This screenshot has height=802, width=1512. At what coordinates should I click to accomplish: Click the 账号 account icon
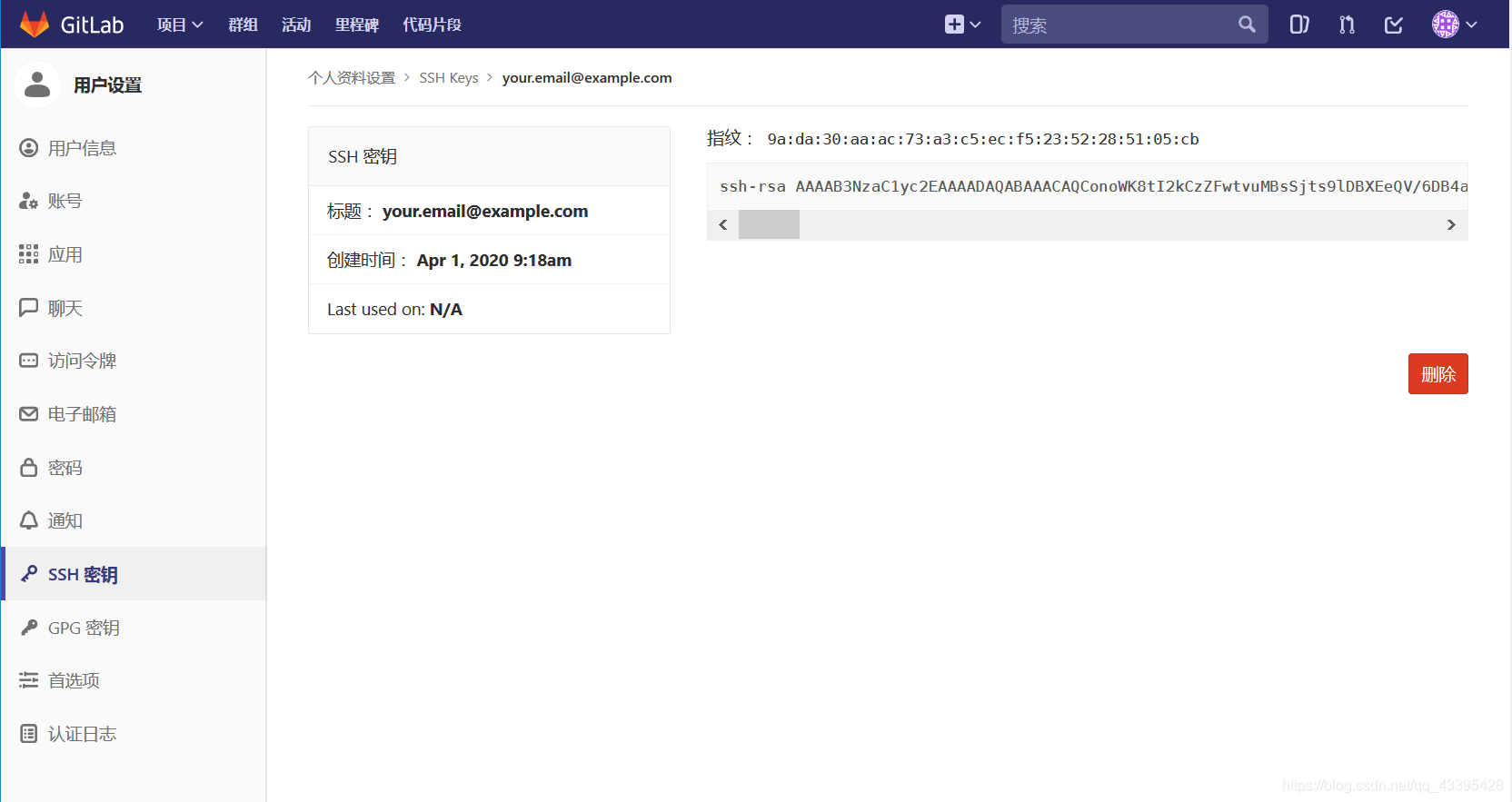point(29,201)
